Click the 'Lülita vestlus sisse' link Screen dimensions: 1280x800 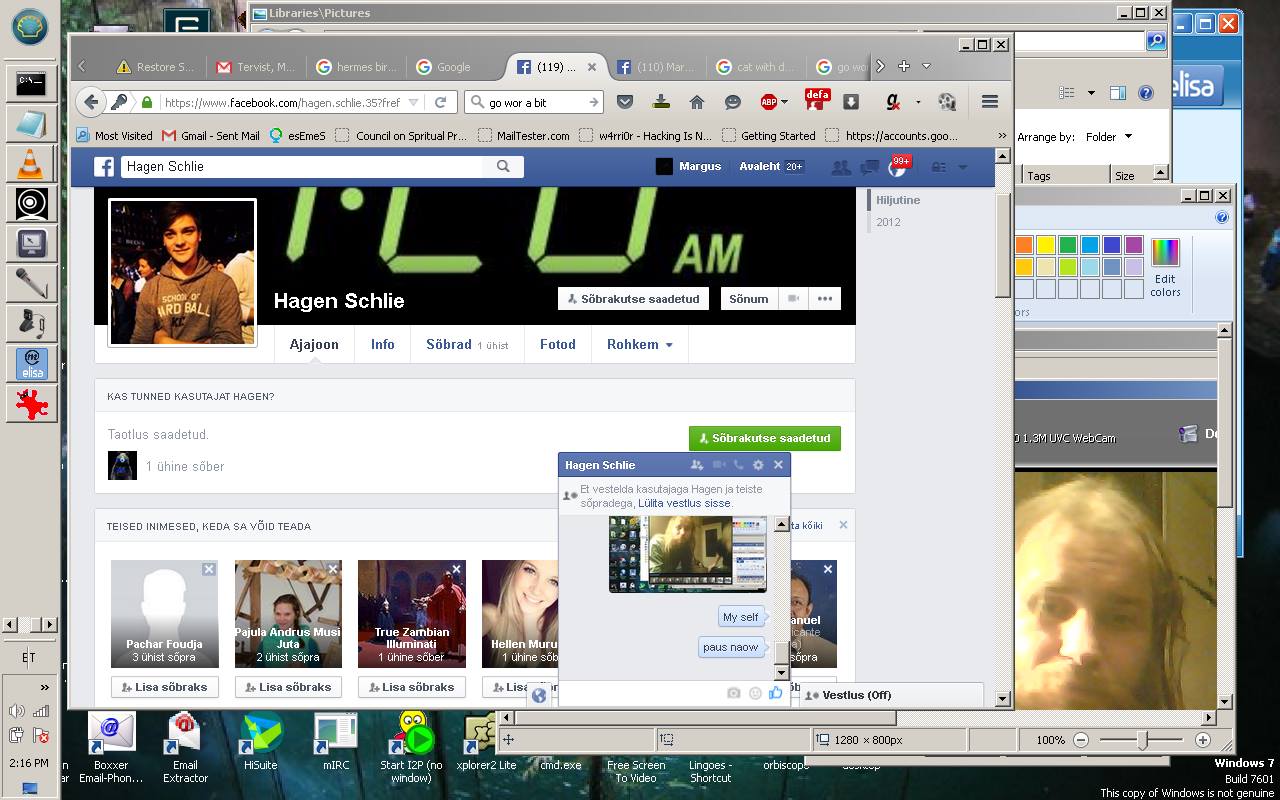point(685,503)
